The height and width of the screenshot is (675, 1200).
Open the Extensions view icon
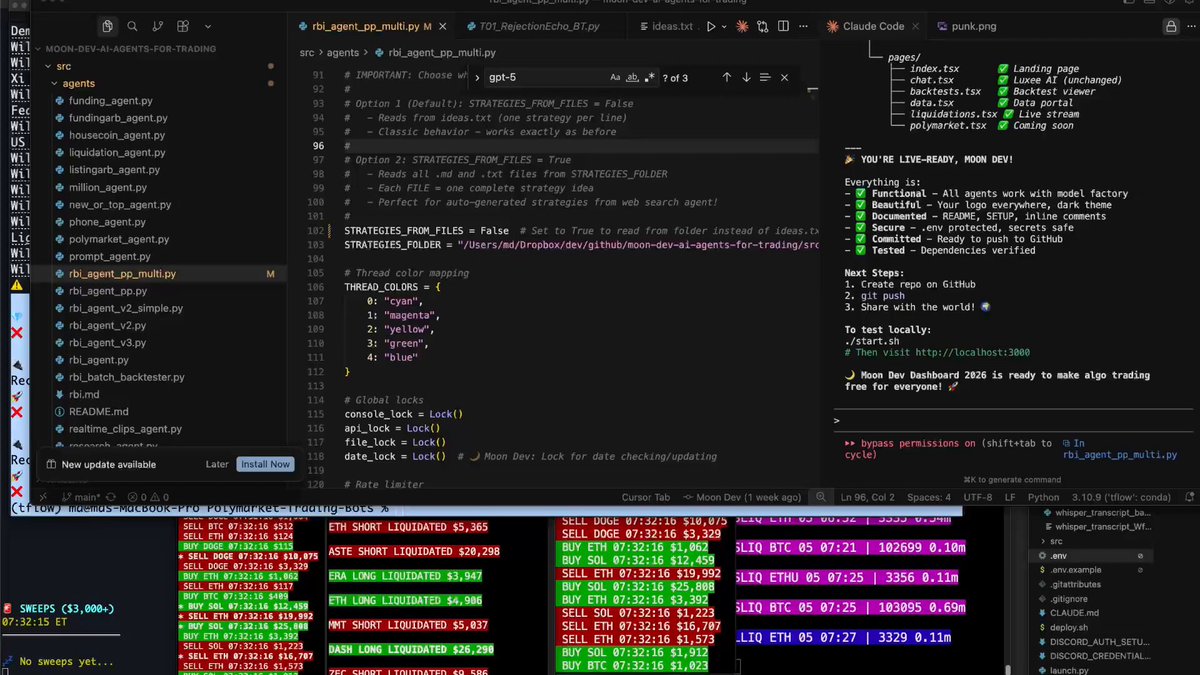(x=183, y=26)
